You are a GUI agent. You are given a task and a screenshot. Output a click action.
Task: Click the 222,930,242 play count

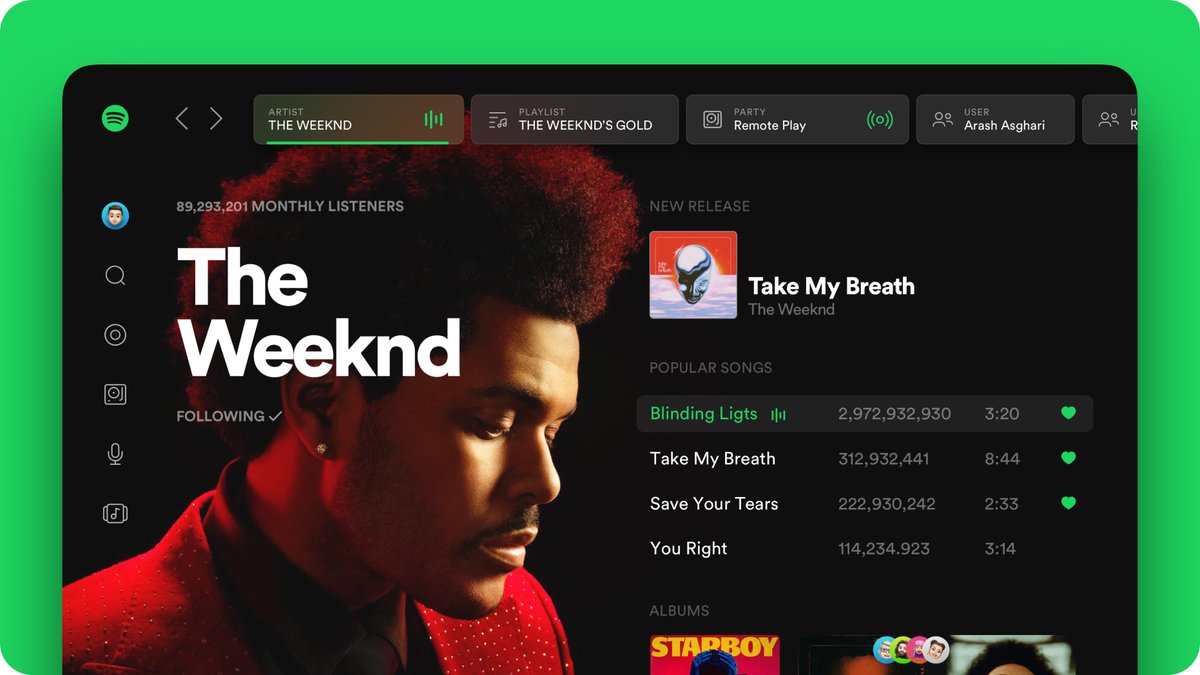(886, 504)
